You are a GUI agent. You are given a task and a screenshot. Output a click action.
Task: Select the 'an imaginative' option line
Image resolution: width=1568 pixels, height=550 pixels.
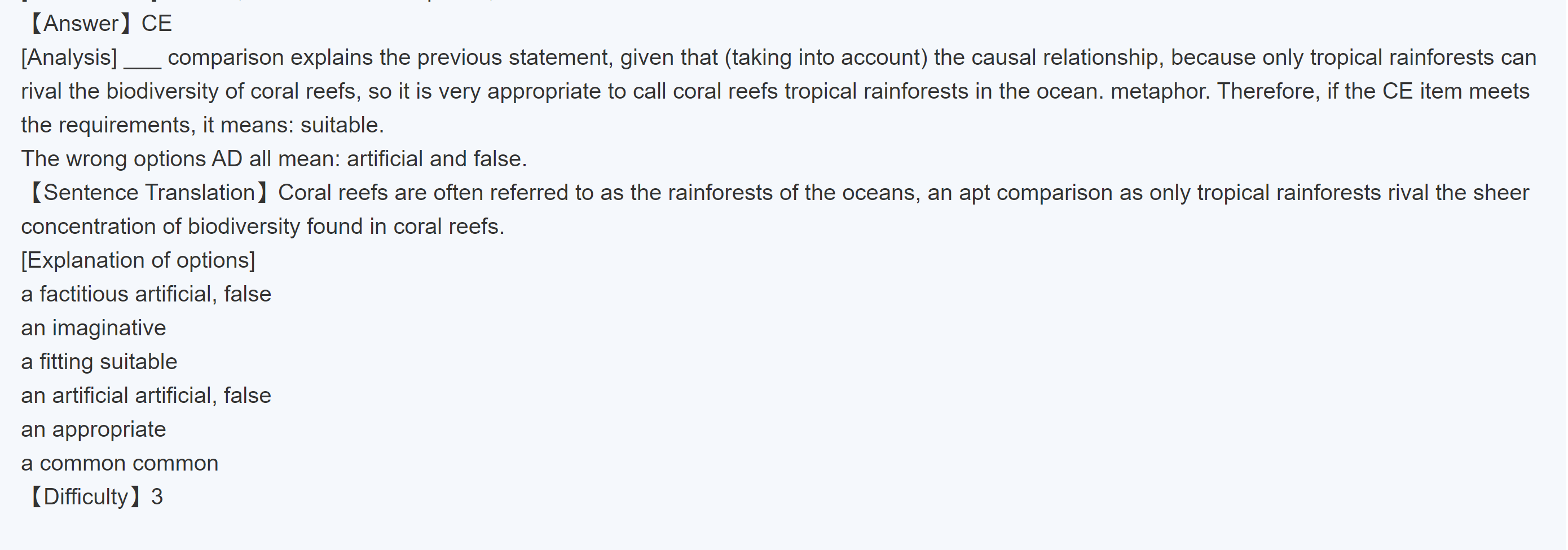coord(93,328)
